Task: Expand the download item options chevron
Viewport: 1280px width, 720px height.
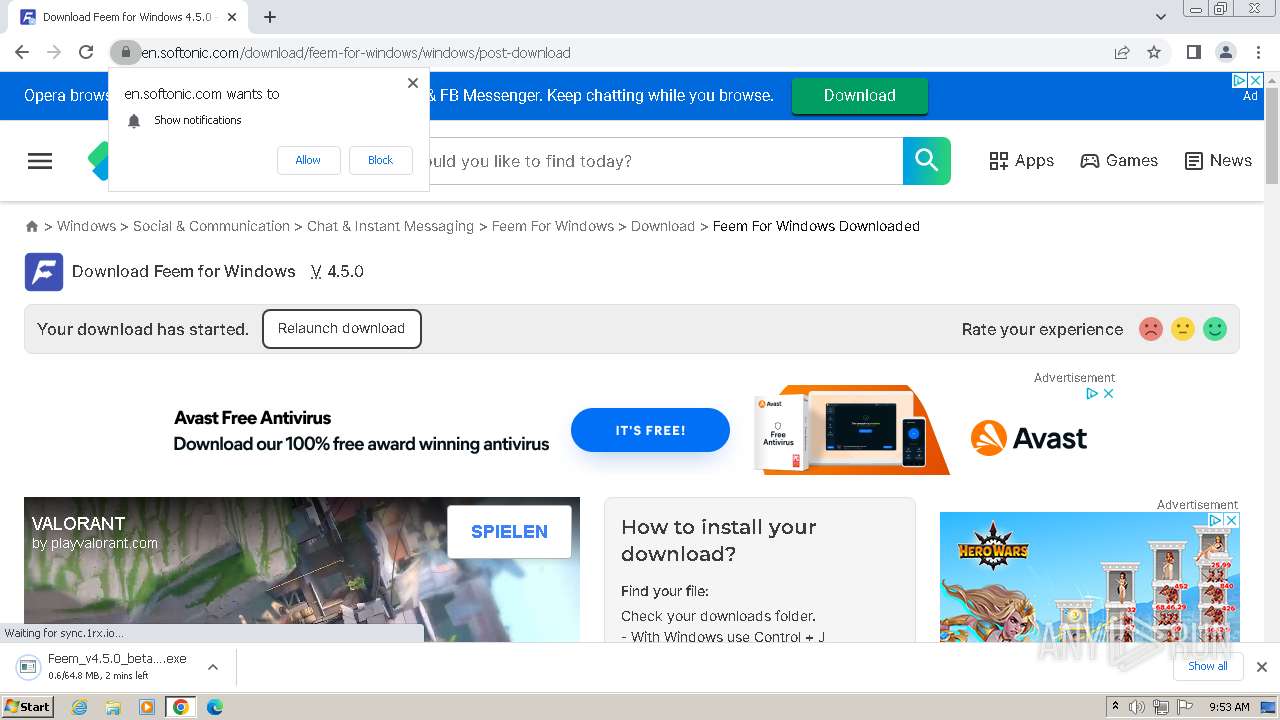Action: point(213,667)
